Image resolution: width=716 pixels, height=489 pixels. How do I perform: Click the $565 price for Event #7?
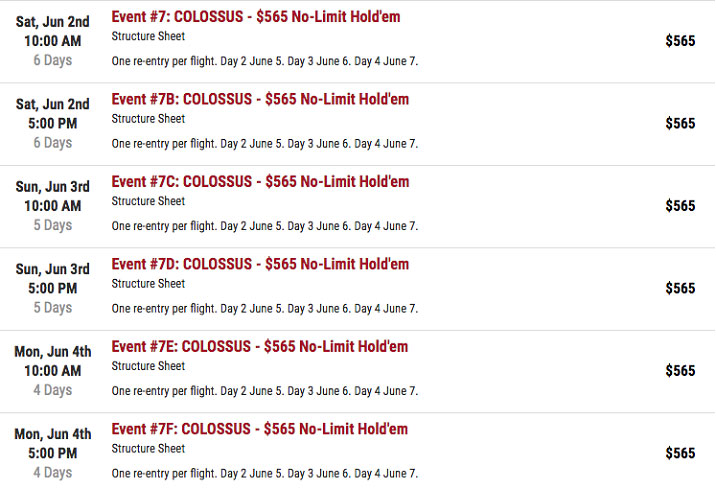[x=680, y=41]
